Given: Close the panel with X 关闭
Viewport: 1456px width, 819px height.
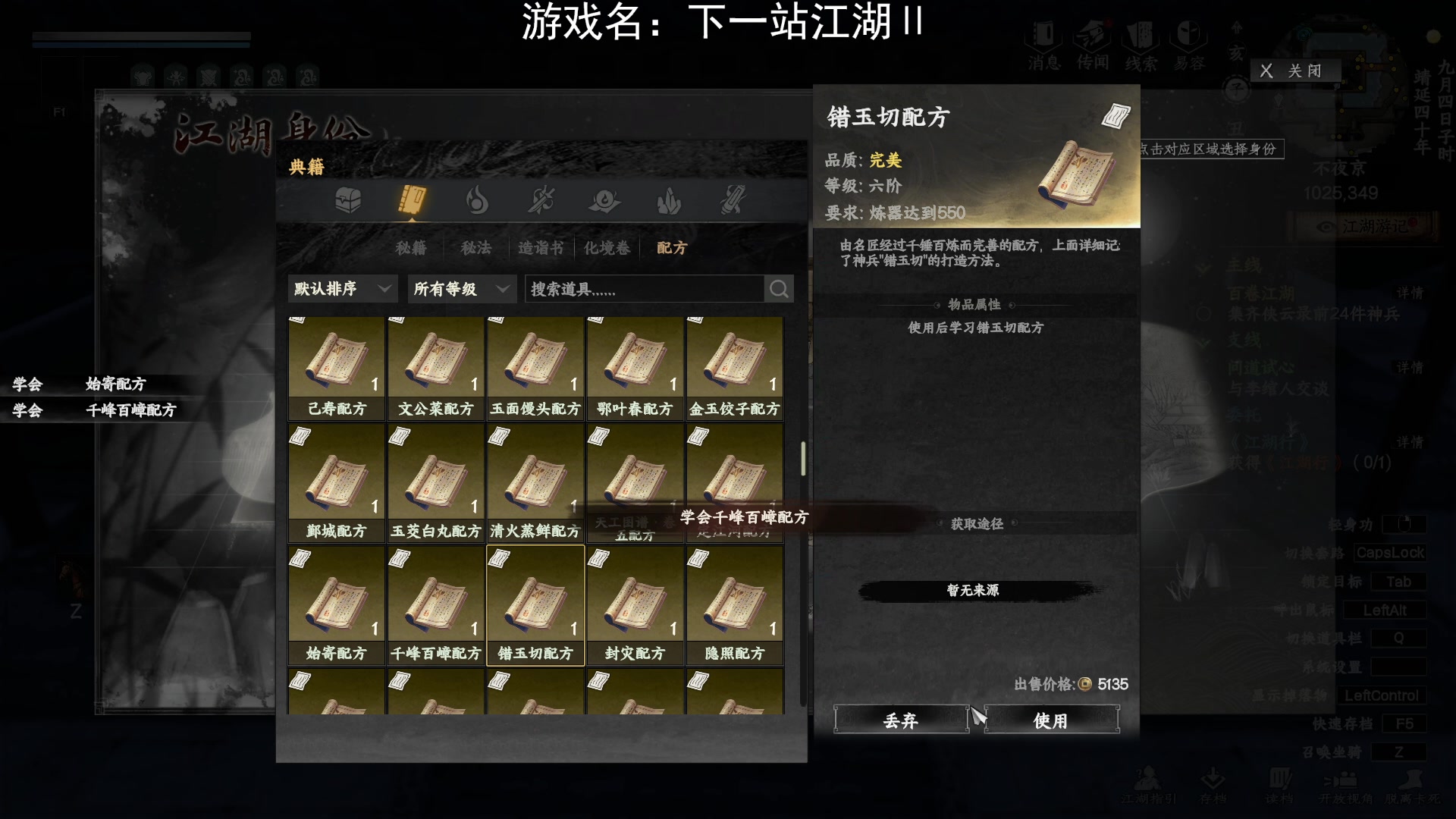Looking at the screenshot, I should [x=1295, y=71].
